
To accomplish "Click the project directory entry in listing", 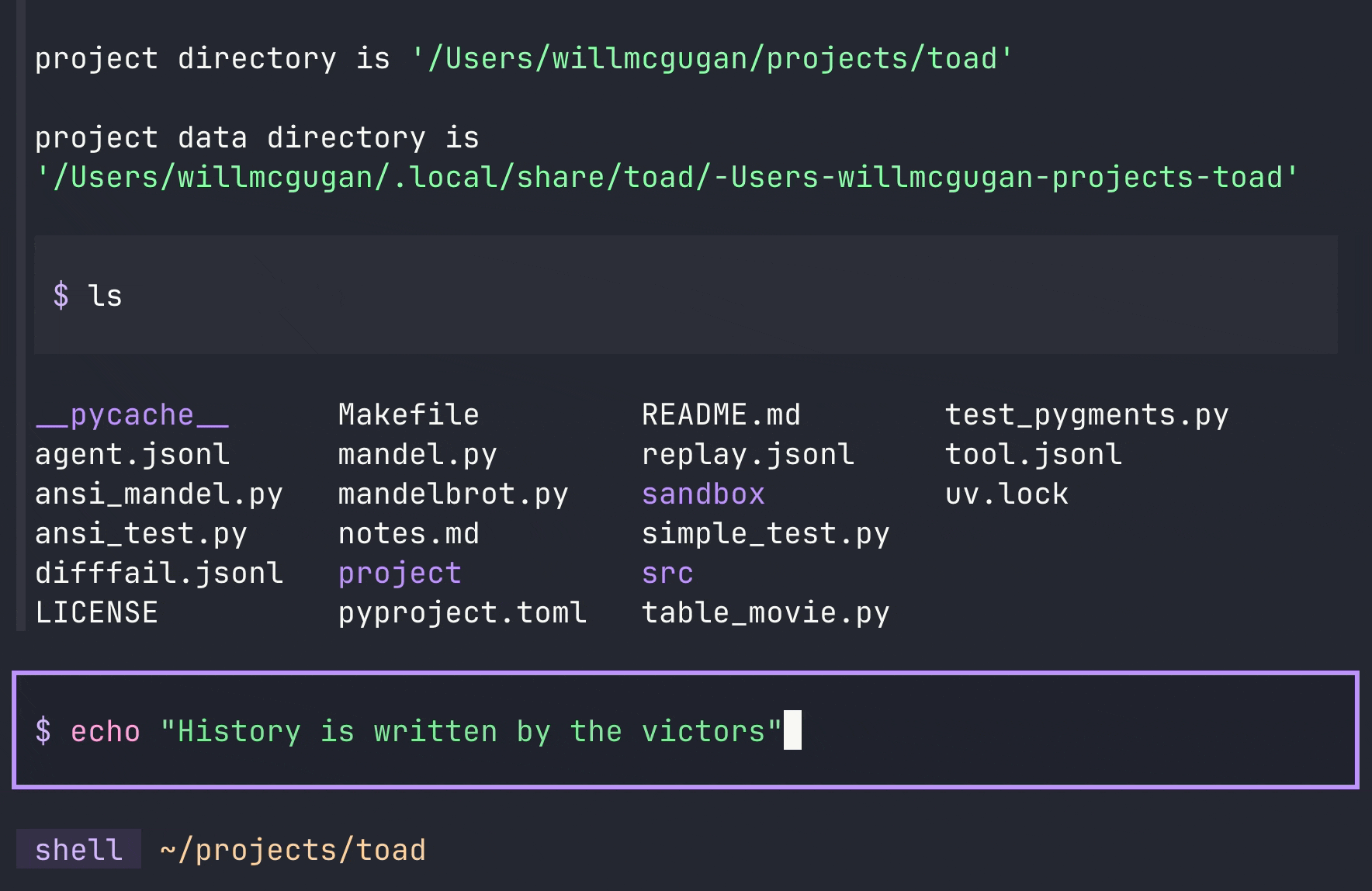I will 400,573.
